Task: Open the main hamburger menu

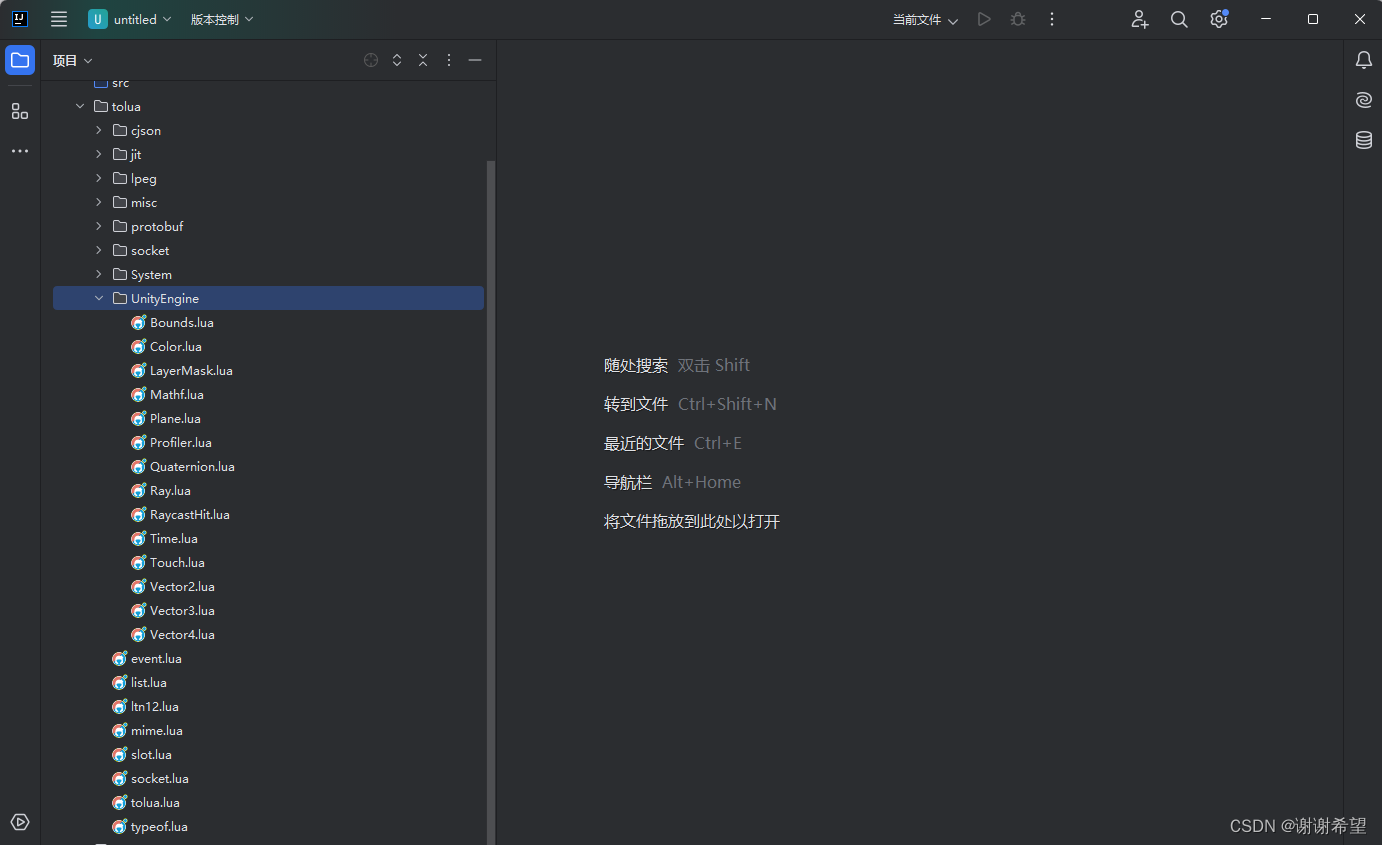Action: (59, 19)
